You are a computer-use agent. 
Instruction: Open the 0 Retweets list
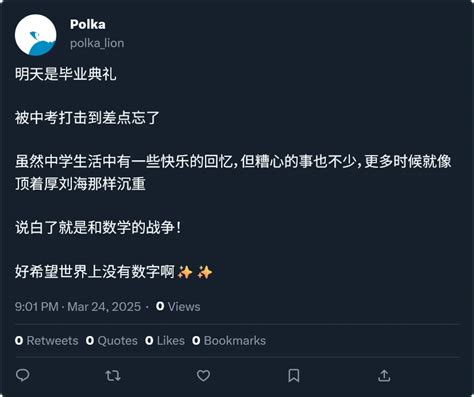tap(47, 341)
